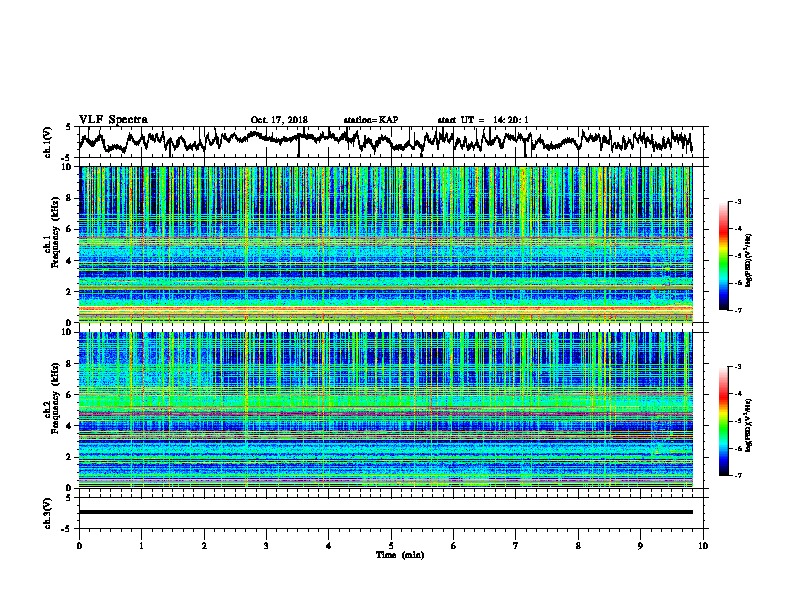Viewport: 792px width, 612px height.
Task: Click time axis tick label "7"
Action: [516, 546]
